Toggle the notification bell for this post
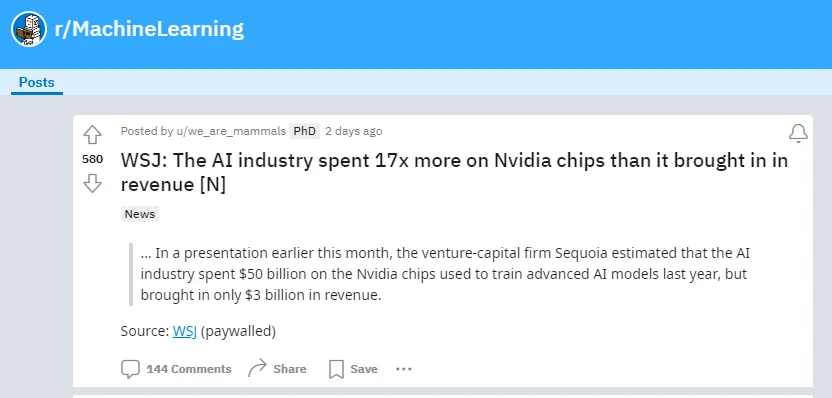This screenshot has height=398, width=832. [798, 134]
